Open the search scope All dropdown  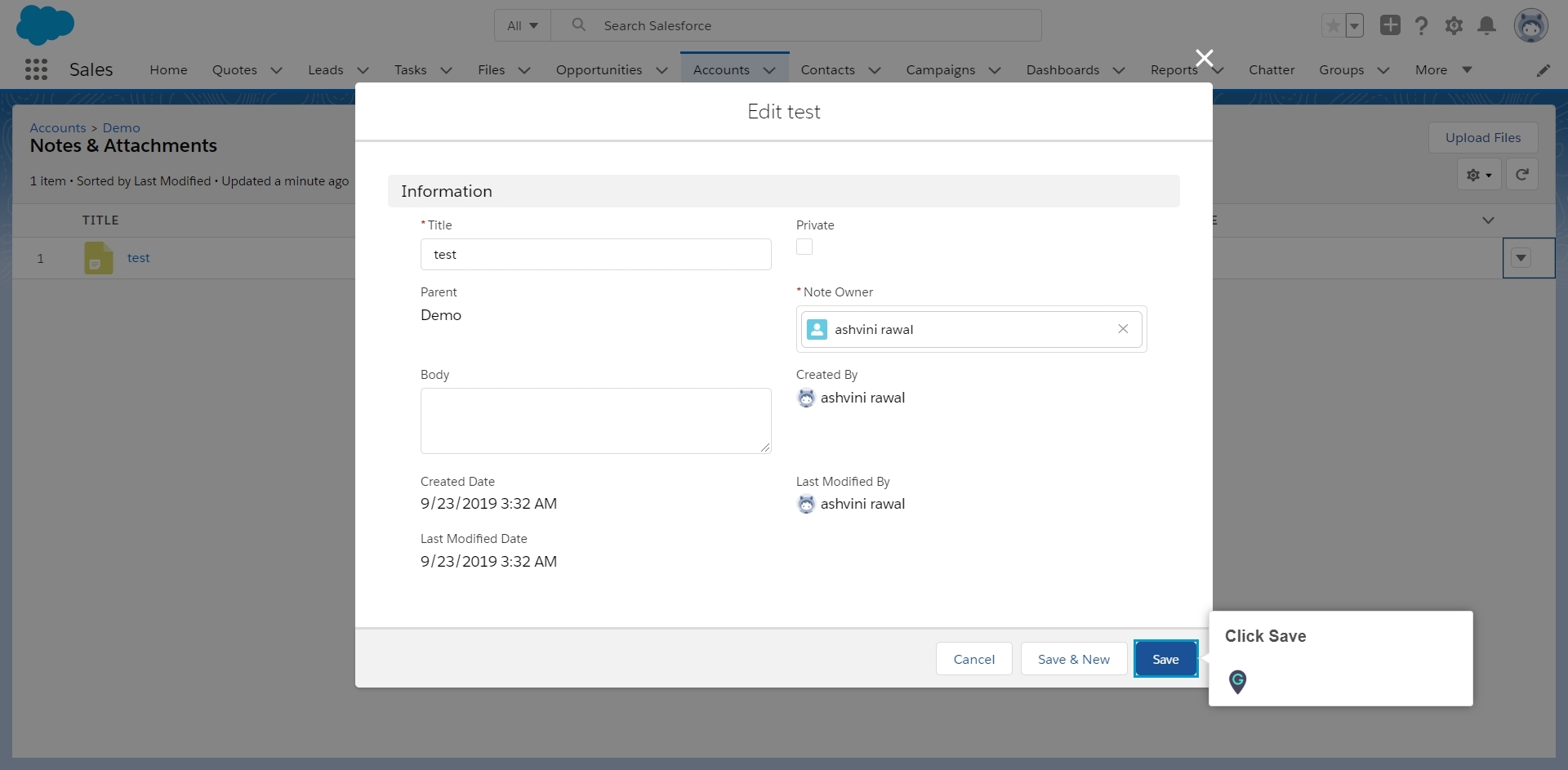click(x=522, y=25)
